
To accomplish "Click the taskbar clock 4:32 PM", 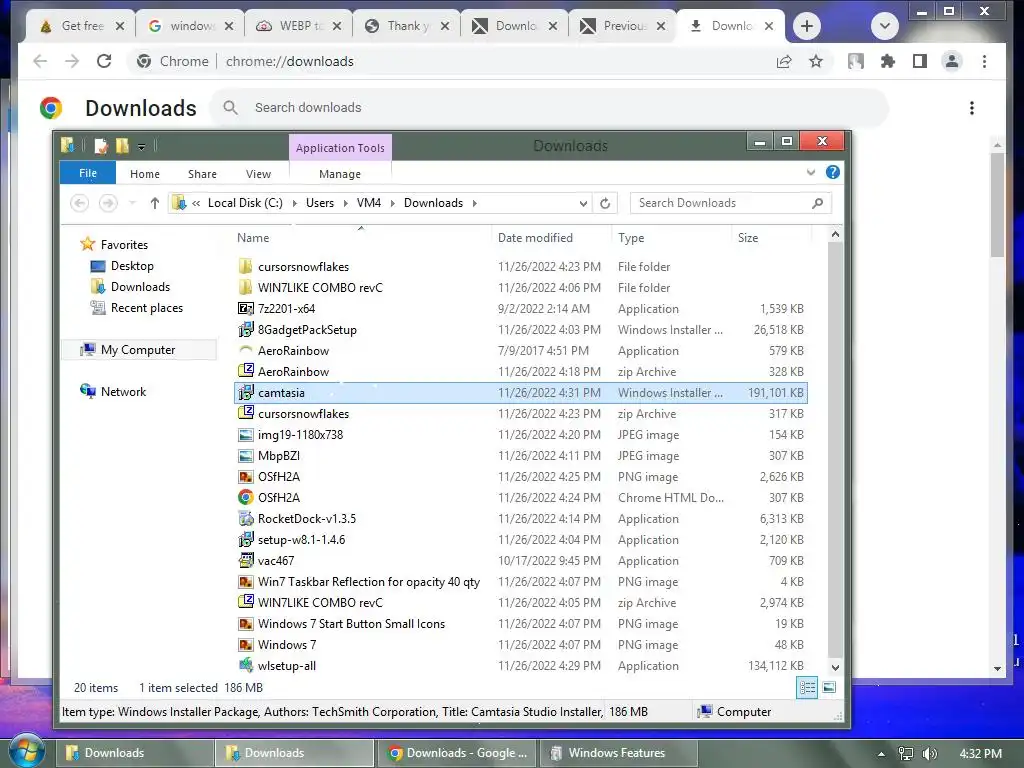I will 981,754.
